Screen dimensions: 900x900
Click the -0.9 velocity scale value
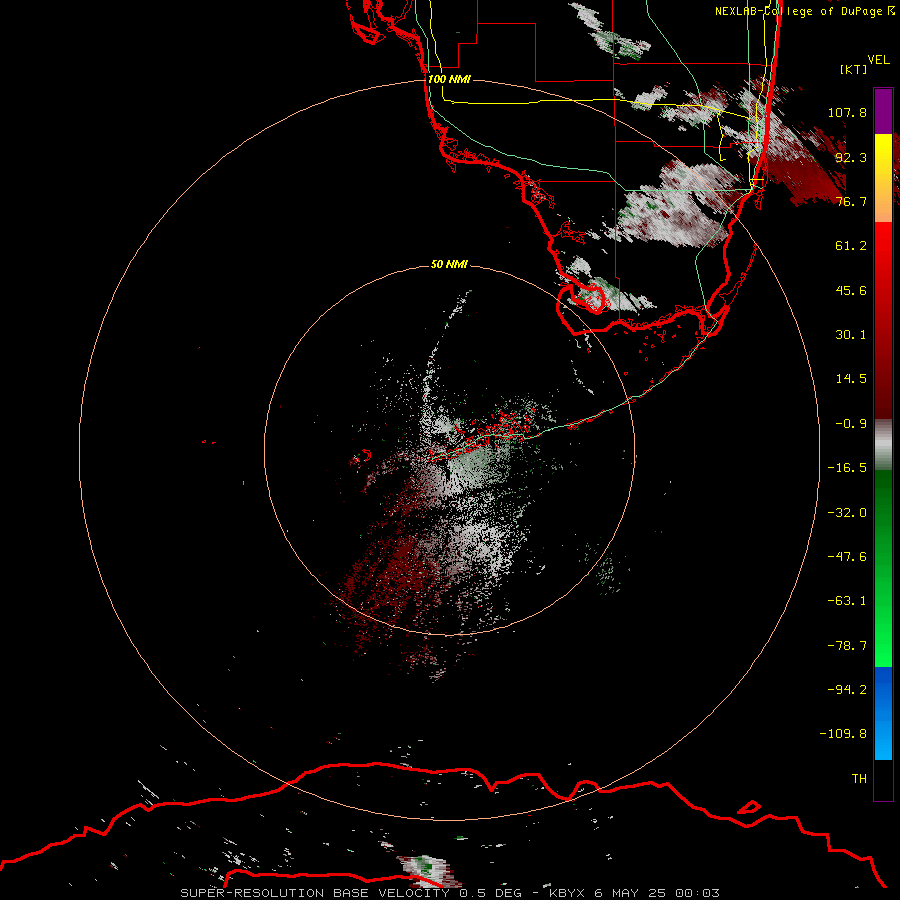(851, 424)
